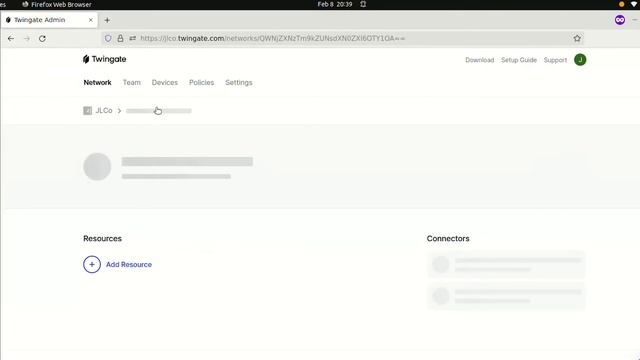640x360 pixels.
Task: Click the permissions icon in address bar
Action: coord(133,38)
